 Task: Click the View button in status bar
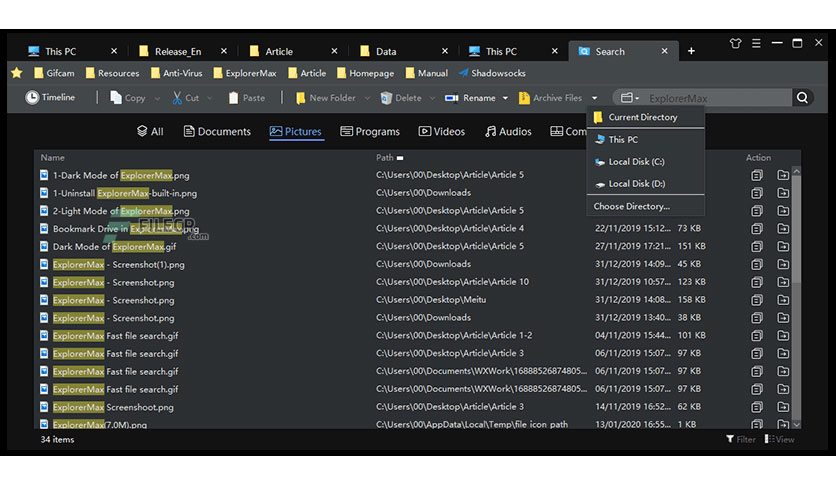coord(779,439)
